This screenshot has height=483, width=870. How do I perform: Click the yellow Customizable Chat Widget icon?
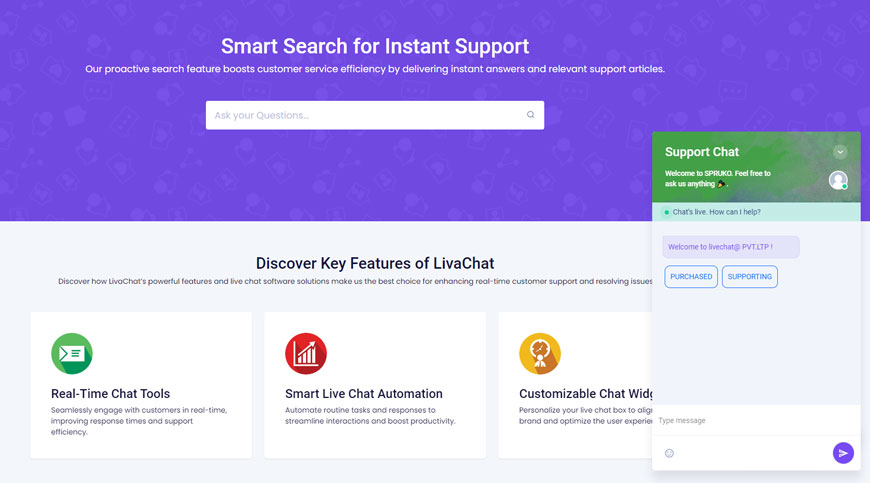pos(540,353)
